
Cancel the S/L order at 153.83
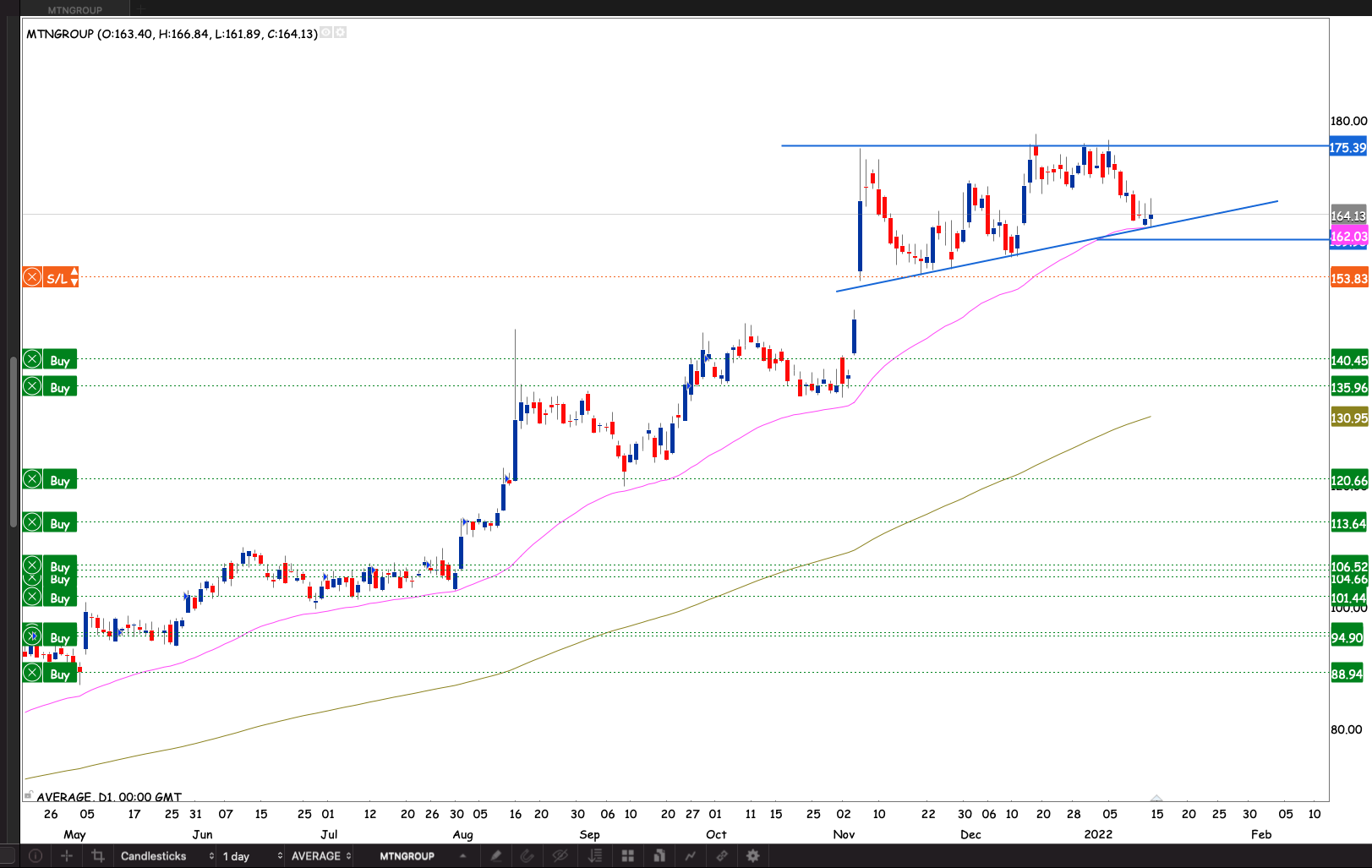click(32, 277)
